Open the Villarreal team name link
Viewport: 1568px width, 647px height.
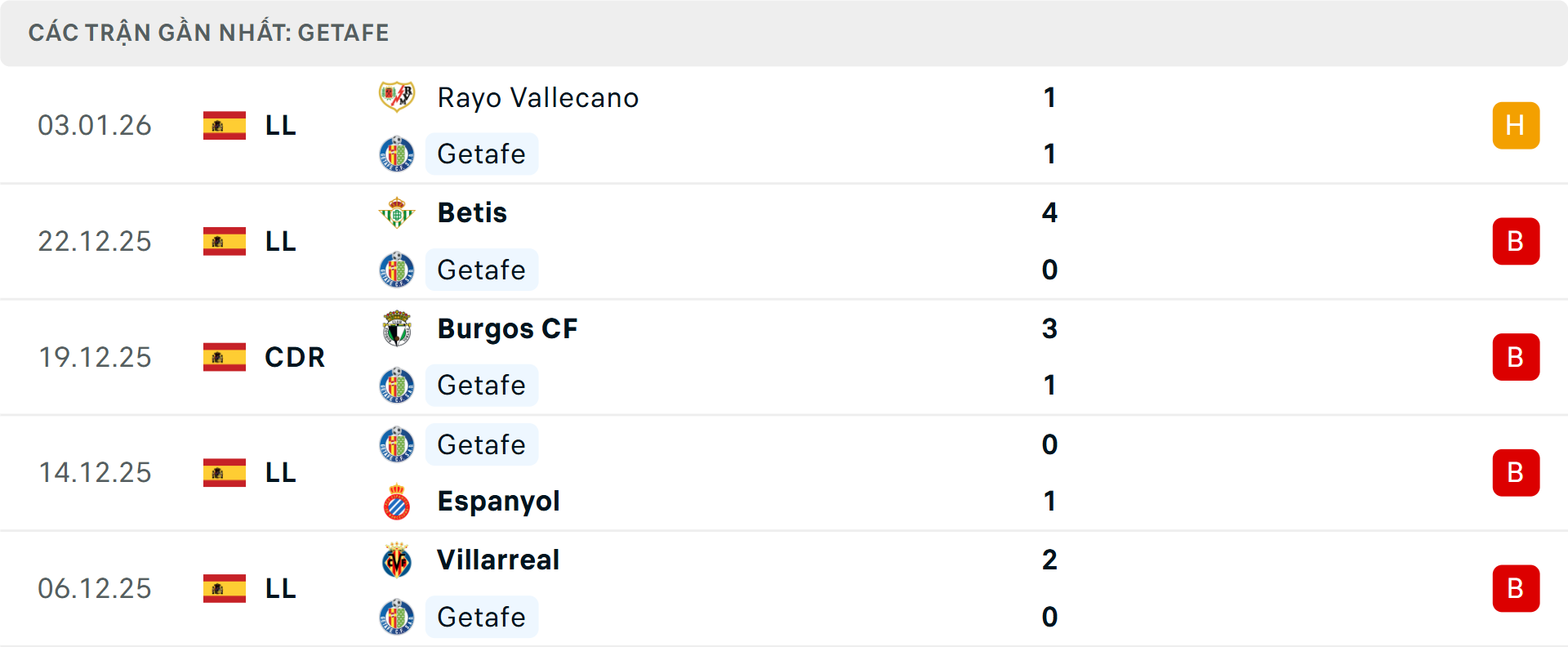(x=498, y=560)
